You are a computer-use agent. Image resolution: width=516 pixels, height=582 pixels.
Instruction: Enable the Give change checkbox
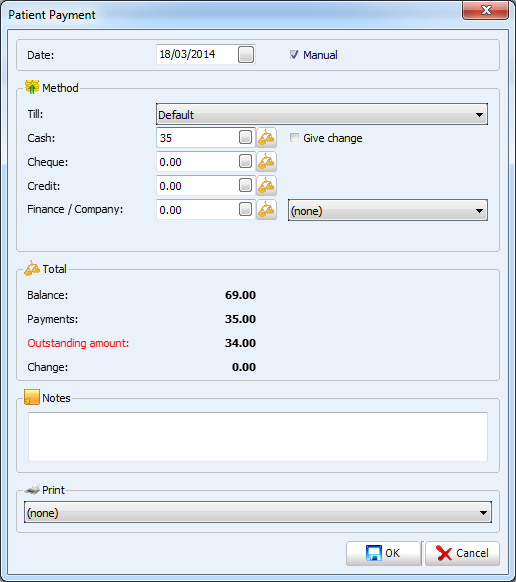pos(294,138)
